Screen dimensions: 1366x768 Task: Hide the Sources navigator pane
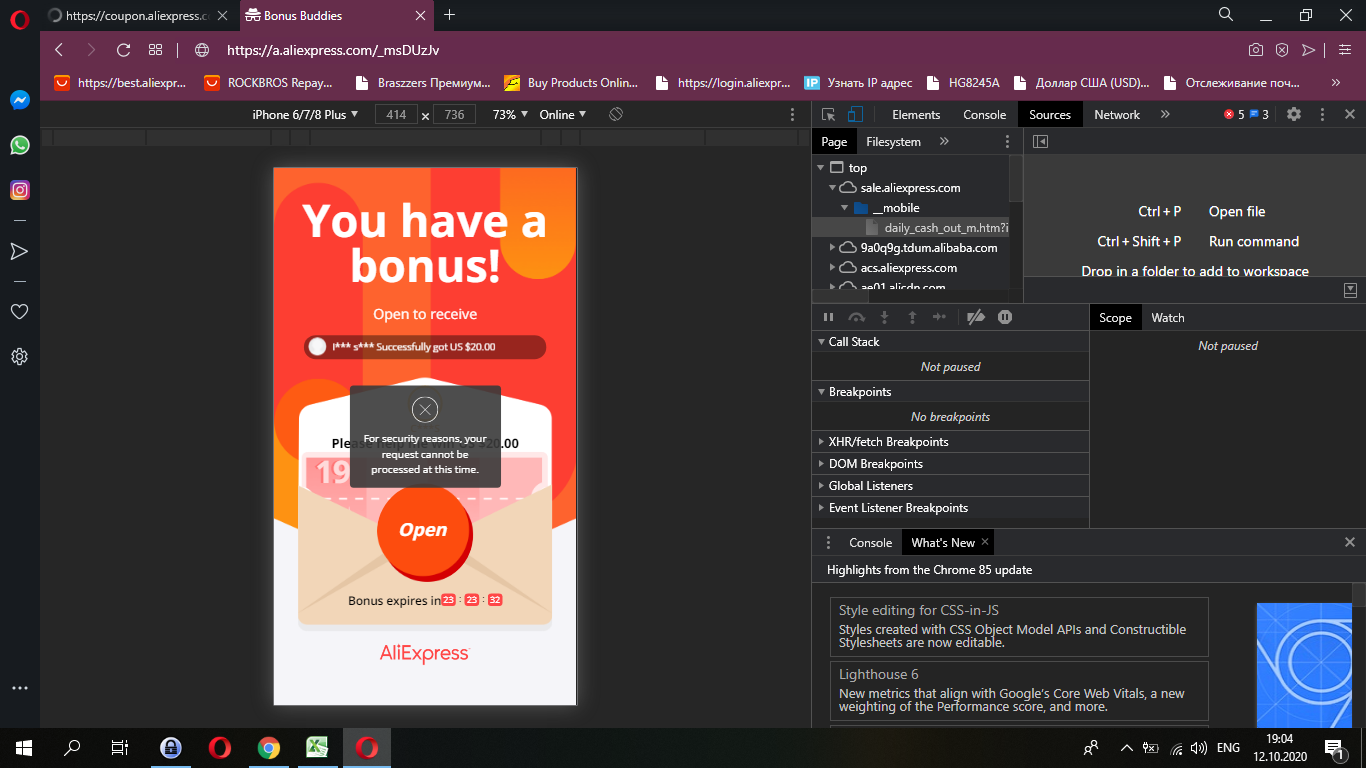click(x=1040, y=142)
